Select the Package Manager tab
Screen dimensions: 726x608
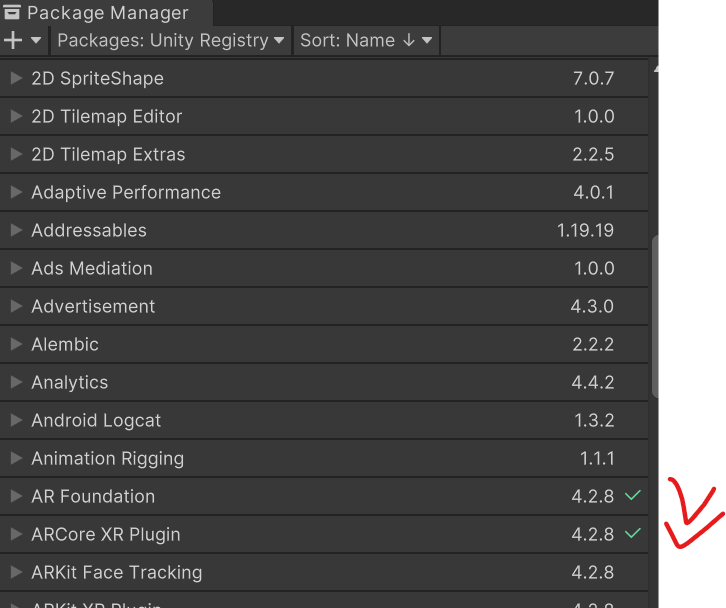pos(106,13)
